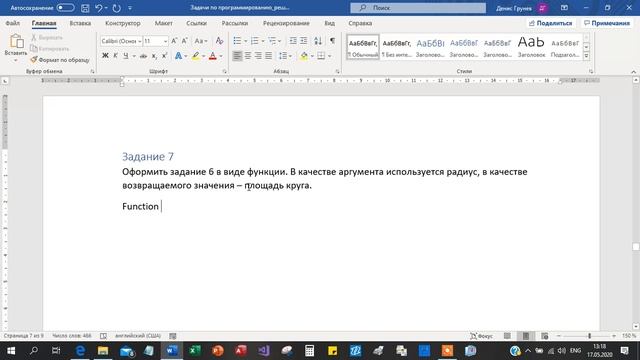The image size is (640, 360).
Task: Clear all formatting icon
Action: [x=219, y=41]
